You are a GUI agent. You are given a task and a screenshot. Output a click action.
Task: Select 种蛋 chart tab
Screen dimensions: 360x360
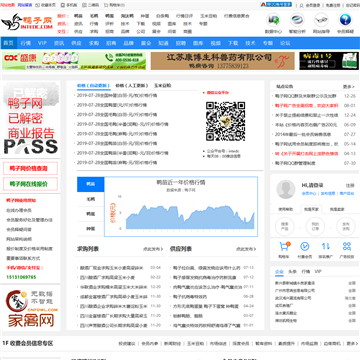coord(91,229)
